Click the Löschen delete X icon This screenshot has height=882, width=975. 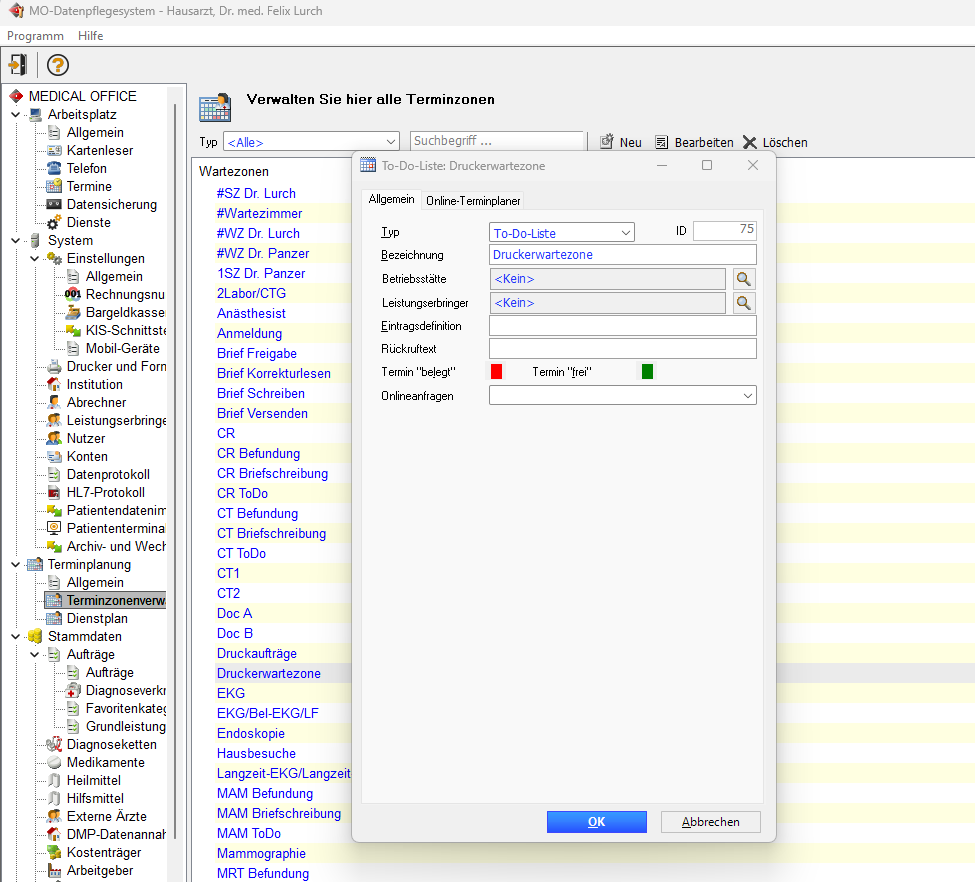(x=750, y=142)
